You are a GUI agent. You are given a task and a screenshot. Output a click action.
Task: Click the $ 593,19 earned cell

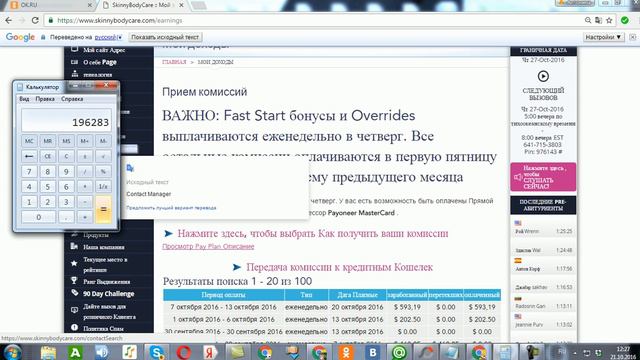tap(407, 307)
